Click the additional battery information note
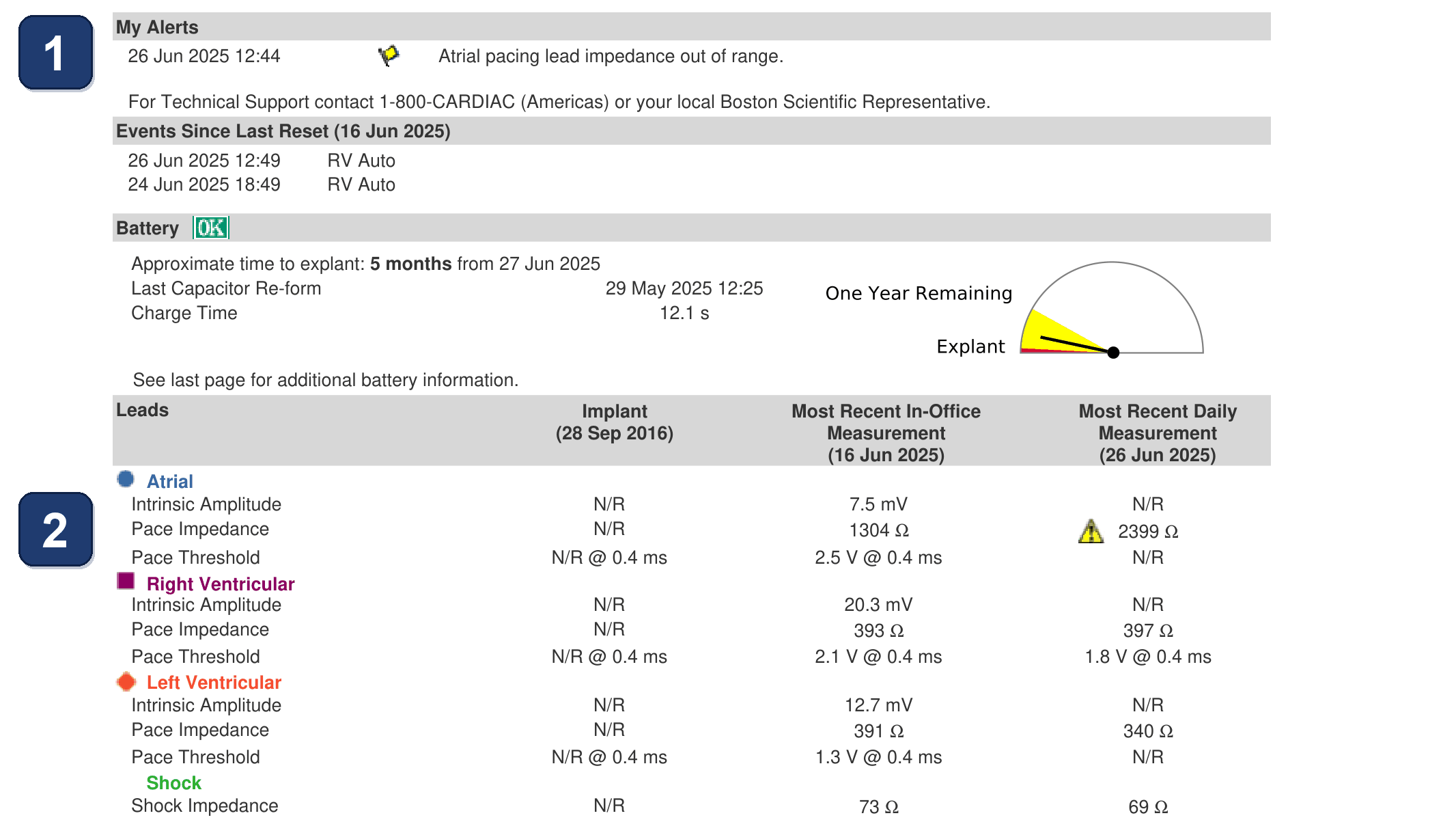Screen dimensions: 1456x820 click(326, 380)
